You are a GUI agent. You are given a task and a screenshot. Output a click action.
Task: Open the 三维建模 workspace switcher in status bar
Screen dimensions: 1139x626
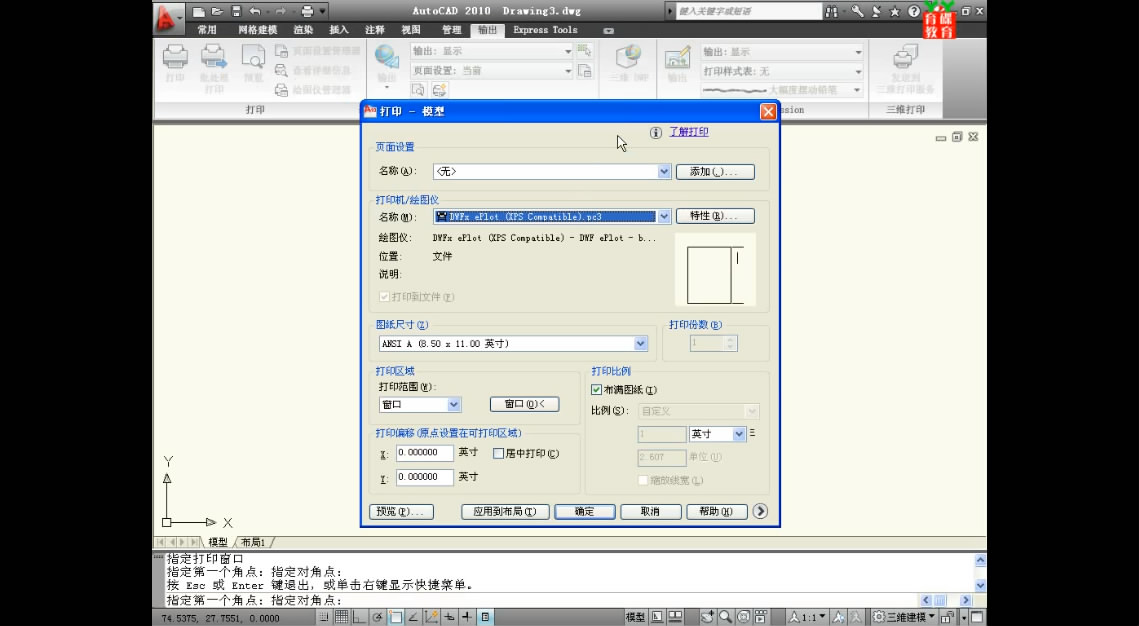pos(904,617)
